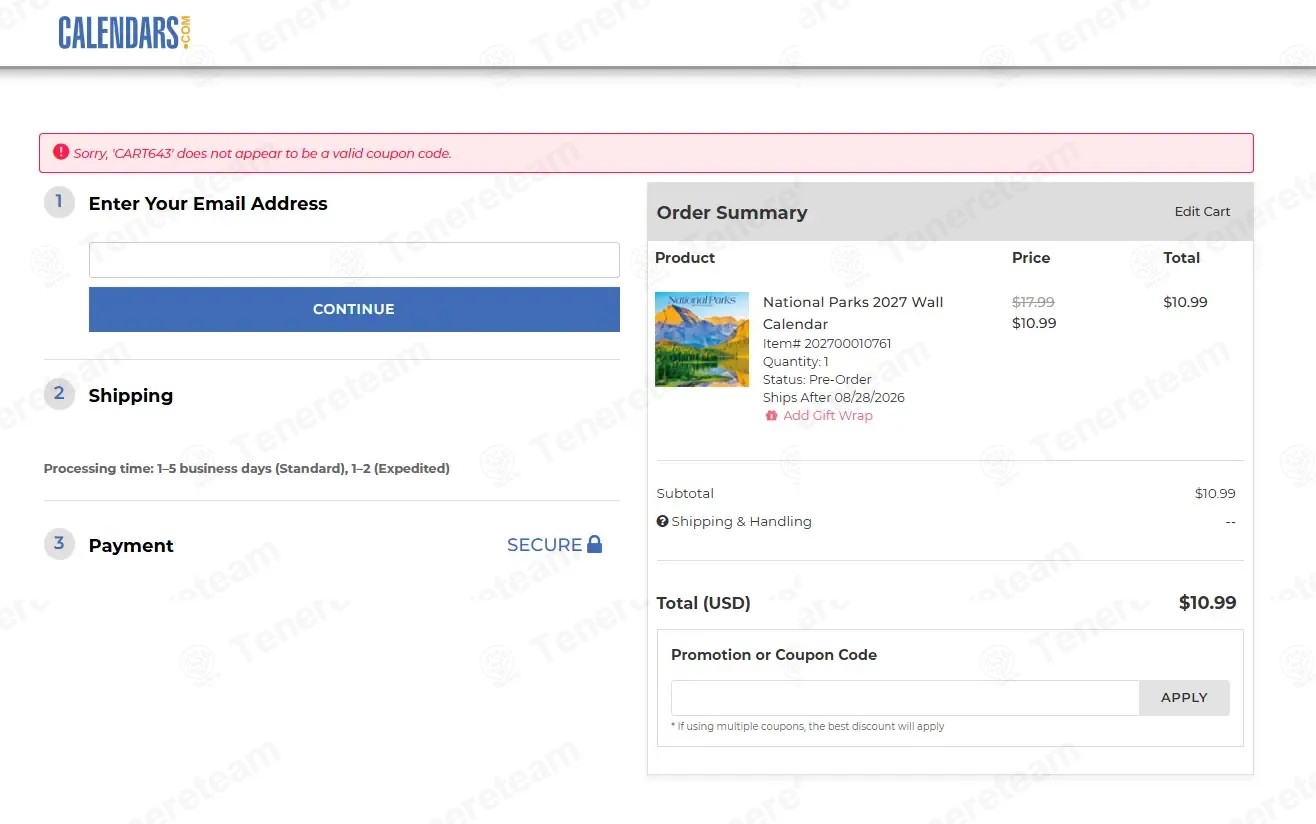
Task: Click the gift icon beside Add Gift Wrap
Action: click(771, 416)
